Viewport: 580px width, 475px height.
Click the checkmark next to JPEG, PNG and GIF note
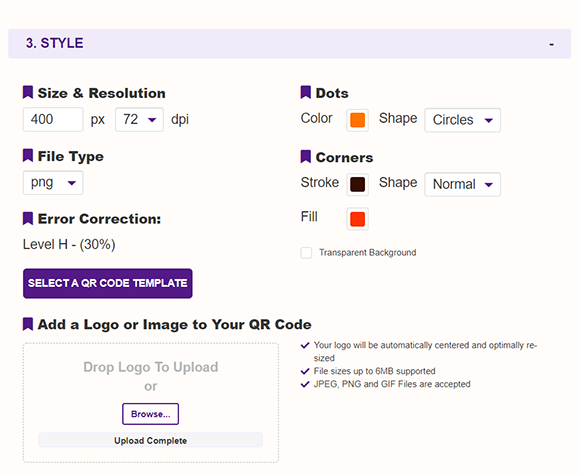(305, 384)
